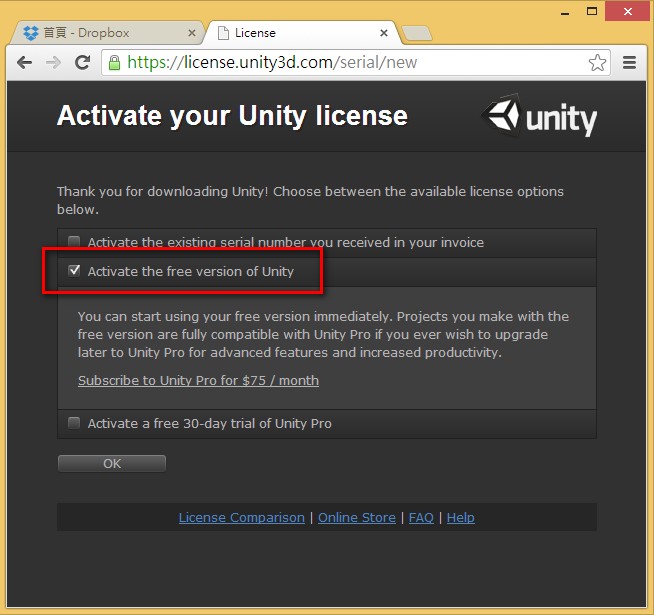654x615 pixels.
Task: Open a new browser tab
Action: [417, 33]
